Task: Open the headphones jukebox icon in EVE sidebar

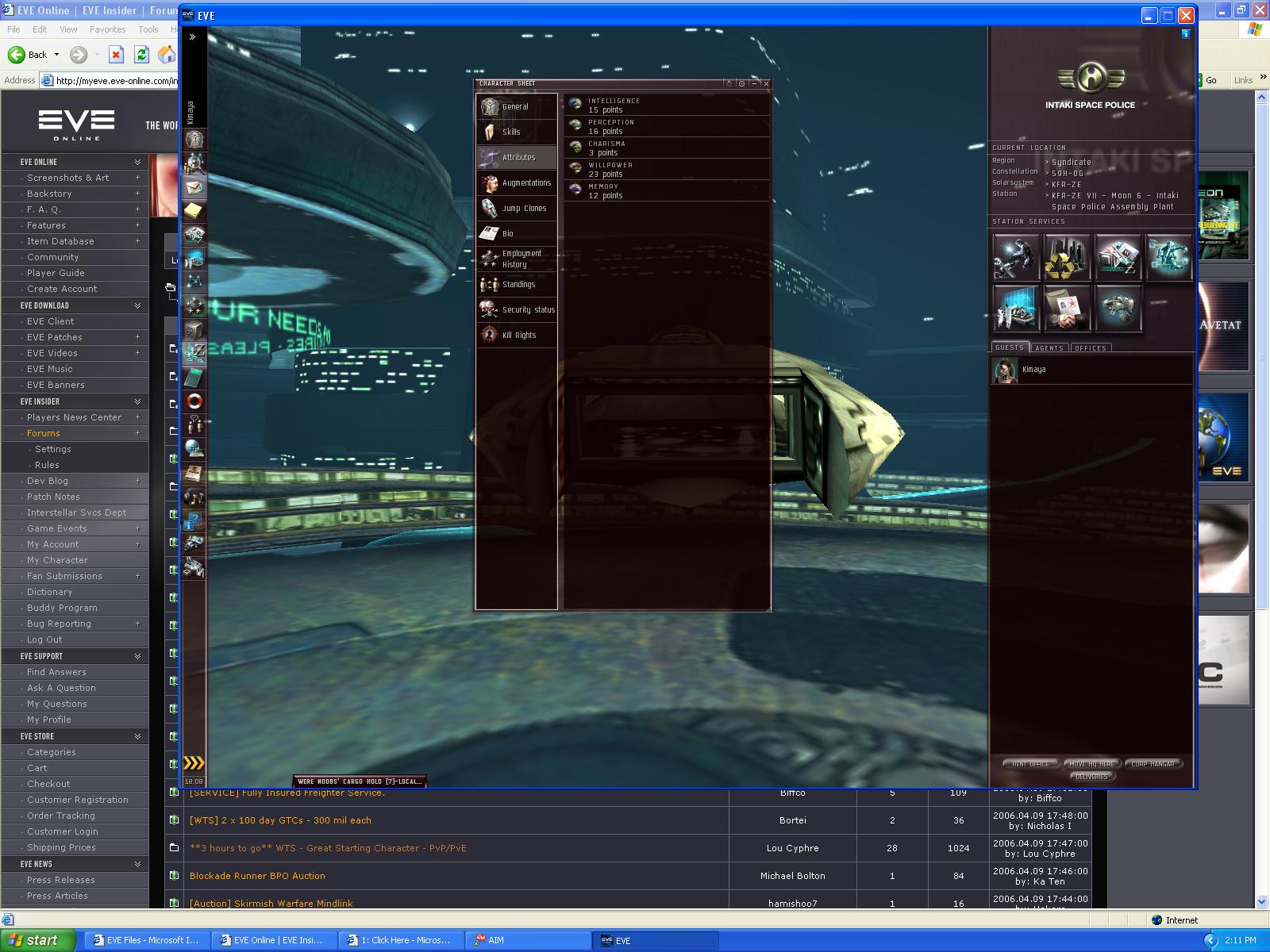Action: pos(194,497)
